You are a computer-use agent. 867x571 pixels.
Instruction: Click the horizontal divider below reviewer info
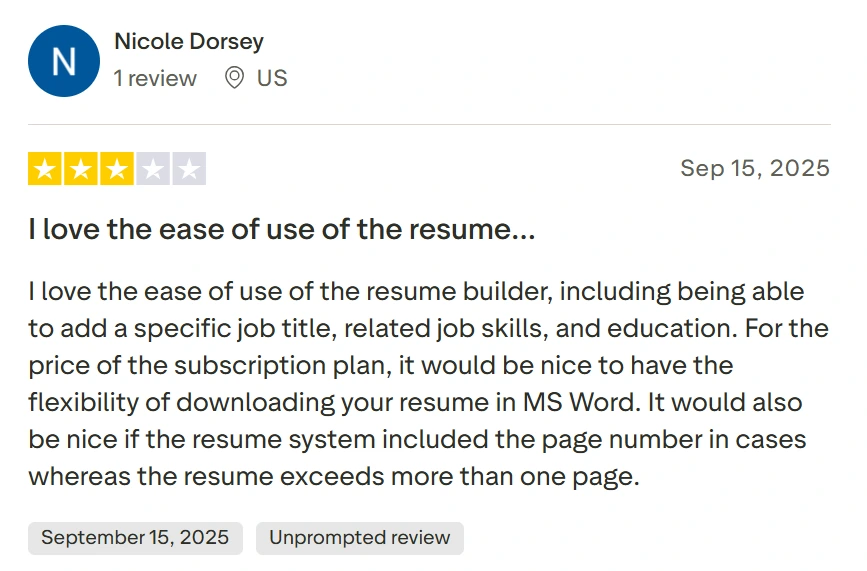point(430,125)
